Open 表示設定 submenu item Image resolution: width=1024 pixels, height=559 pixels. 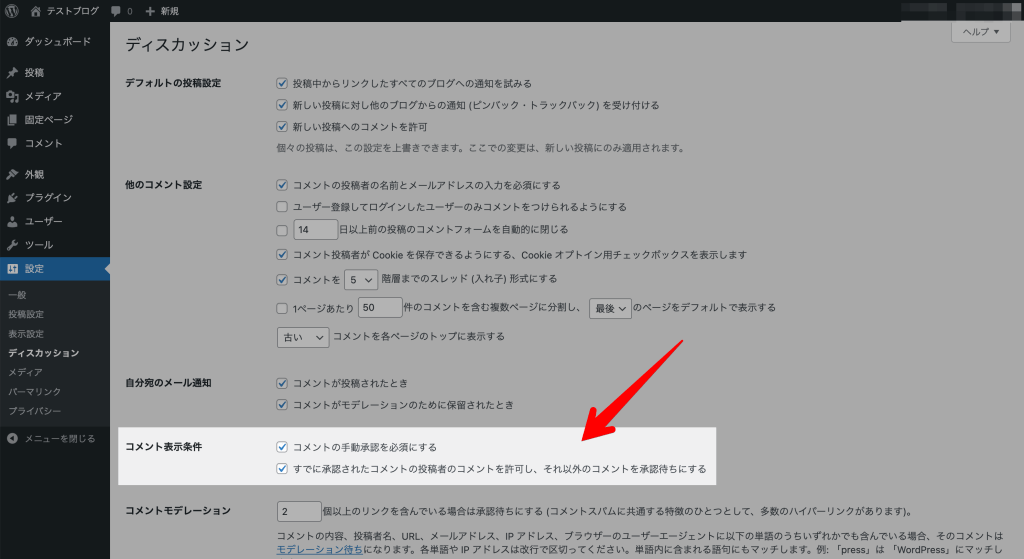point(26,334)
